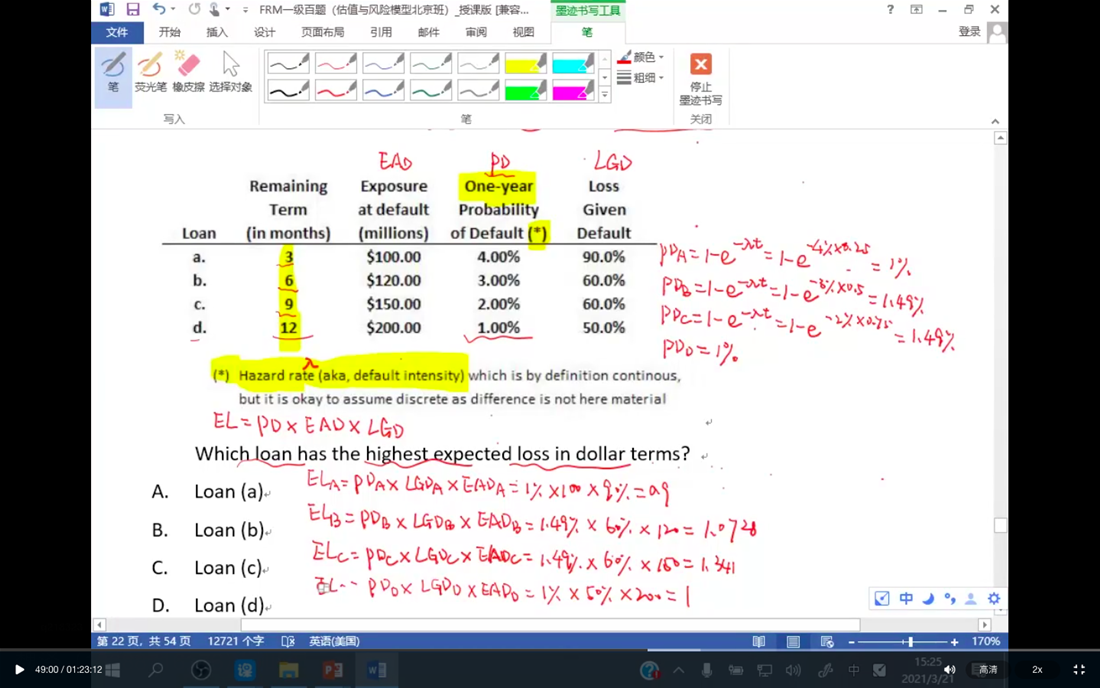Pick the thick dark green pen swatch
The height and width of the screenshot is (688, 1100).
point(431,90)
